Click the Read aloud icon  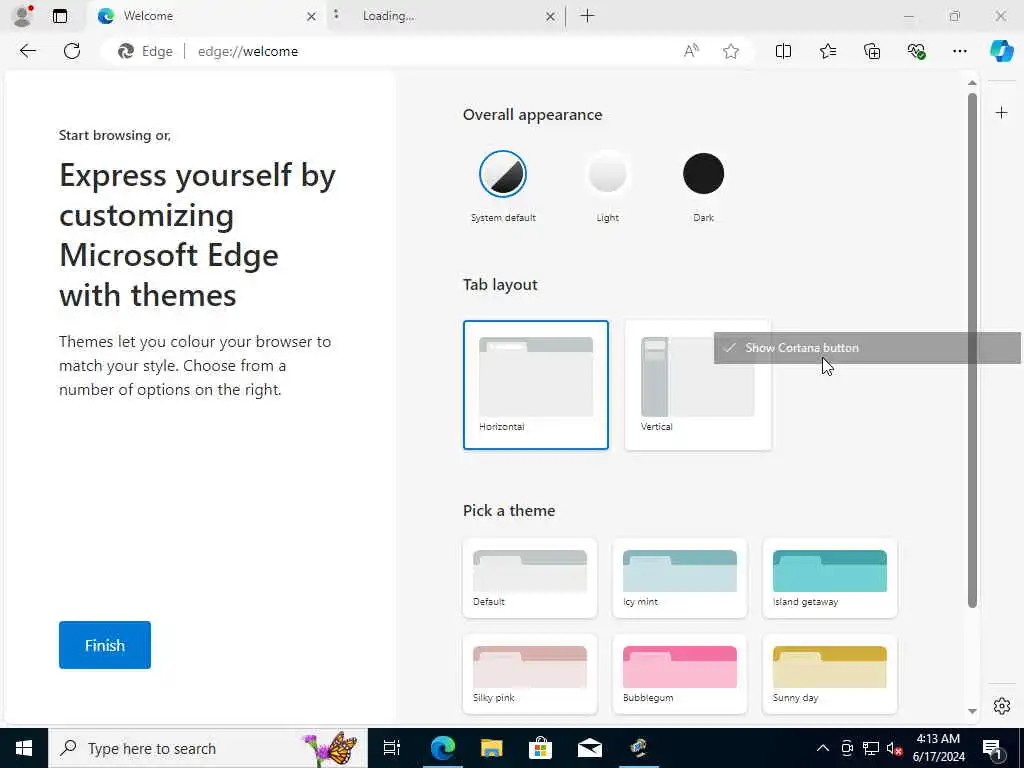coord(691,51)
